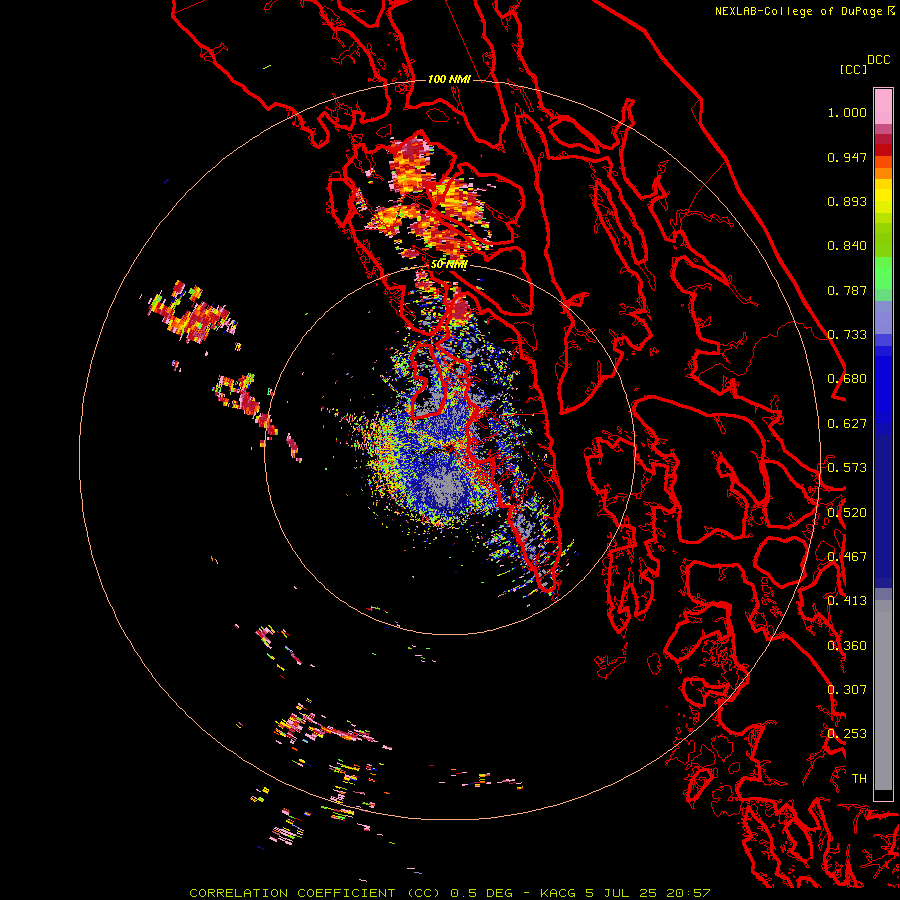Screen dimensions: 900x900
Task: Click the 50 NMI range ring label
Action: coord(449,264)
